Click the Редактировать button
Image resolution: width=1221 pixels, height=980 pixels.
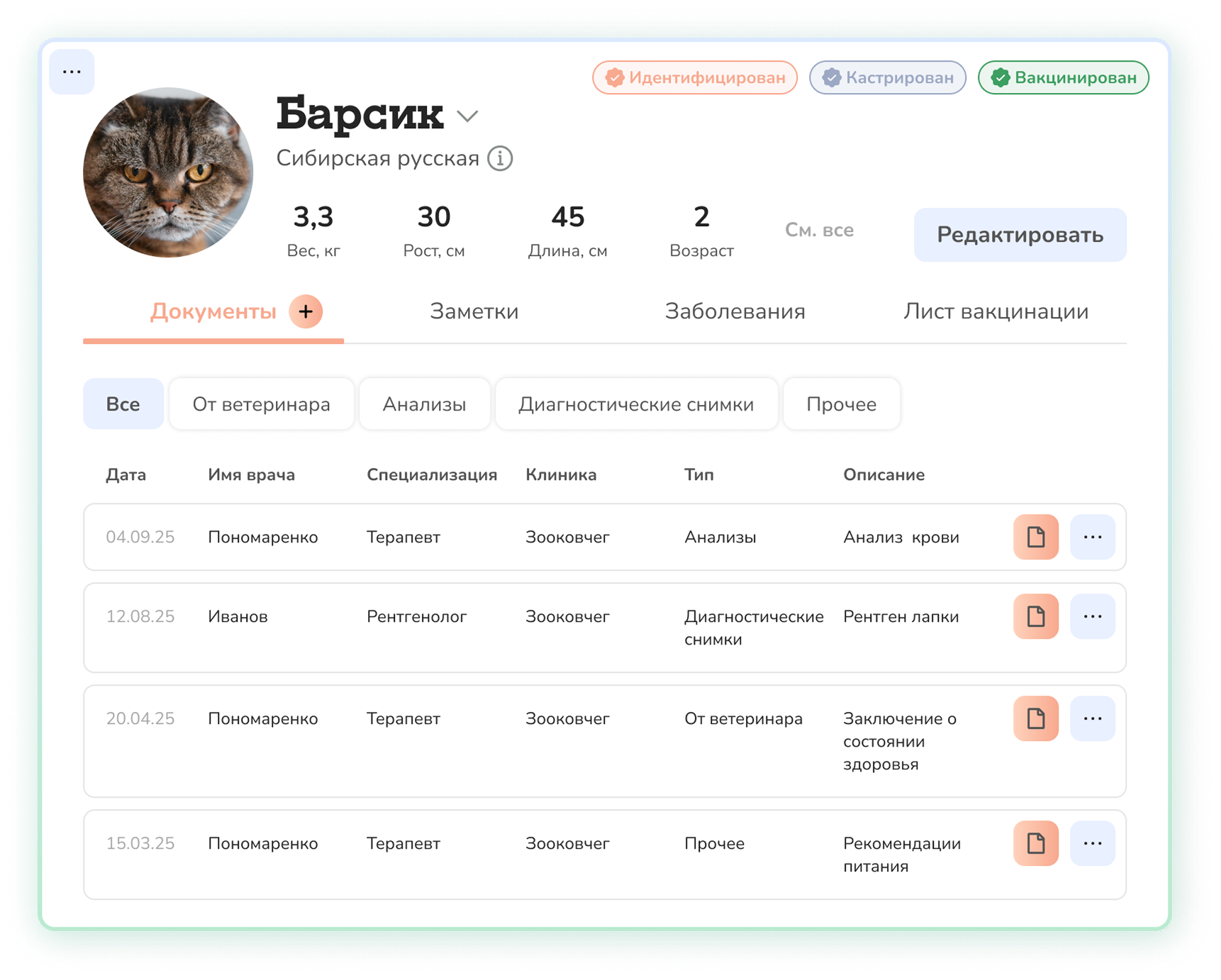click(x=1020, y=235)
